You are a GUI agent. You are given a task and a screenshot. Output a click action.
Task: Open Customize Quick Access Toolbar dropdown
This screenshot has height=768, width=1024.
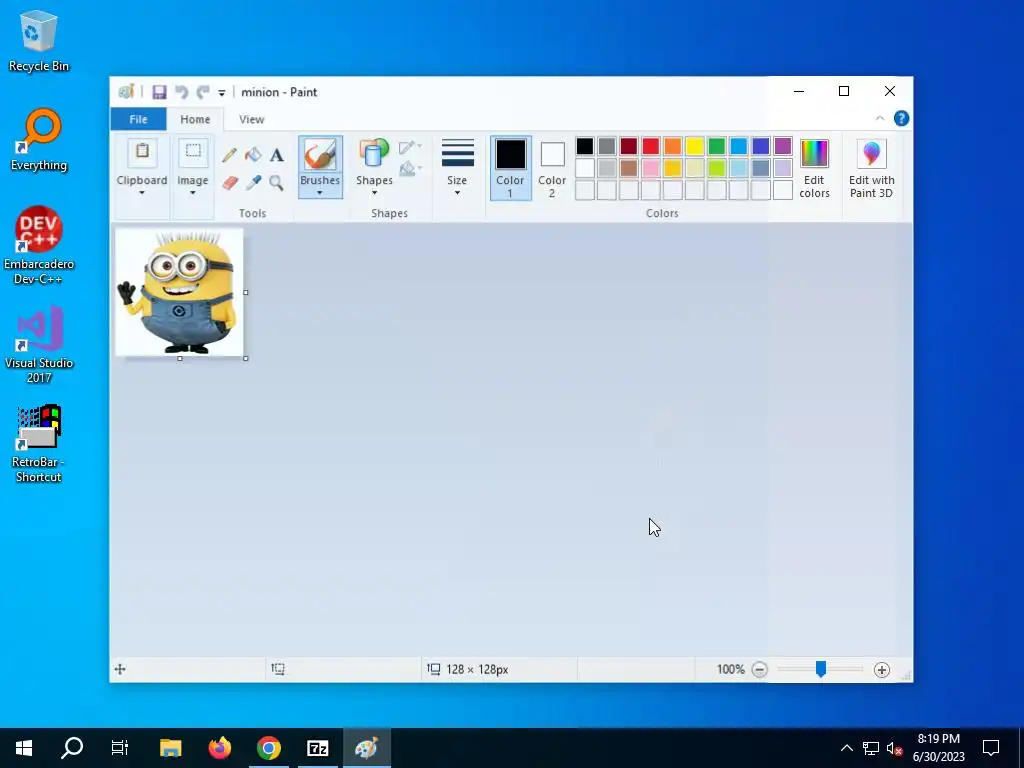pyautogui.click(x=222, y=93)
